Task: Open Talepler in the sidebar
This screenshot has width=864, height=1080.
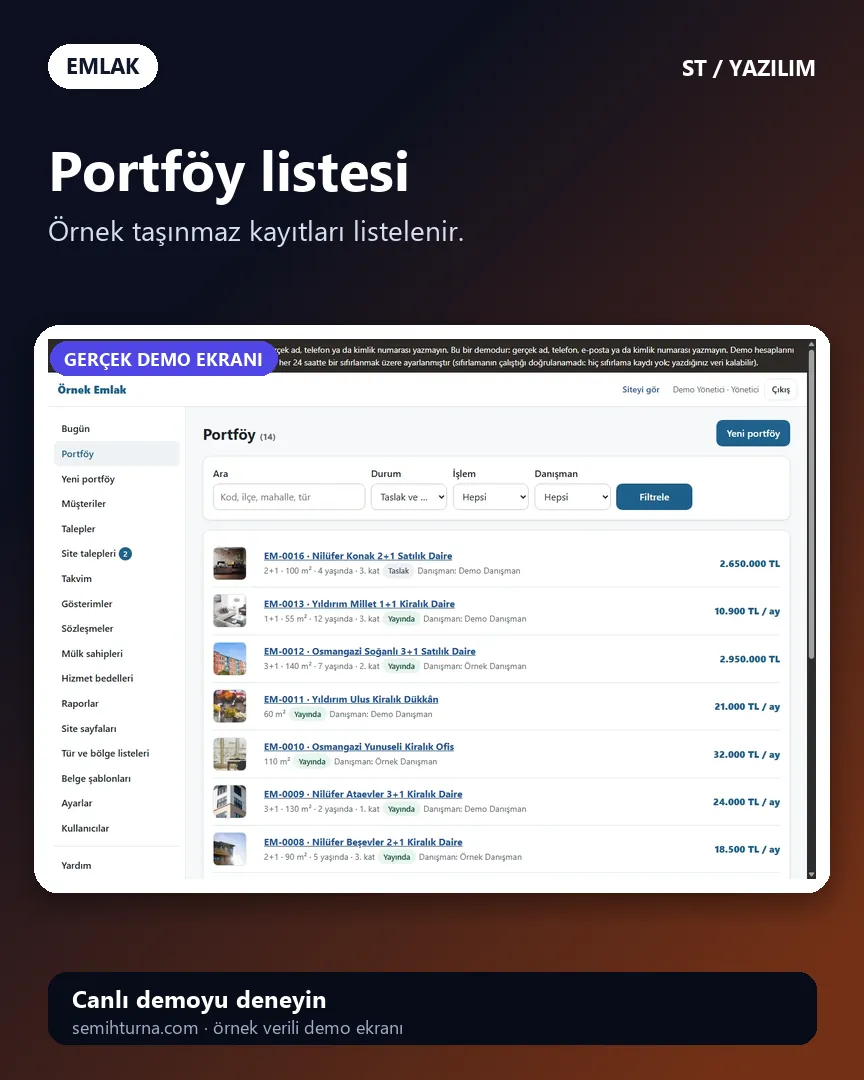Action: (78, 529)
